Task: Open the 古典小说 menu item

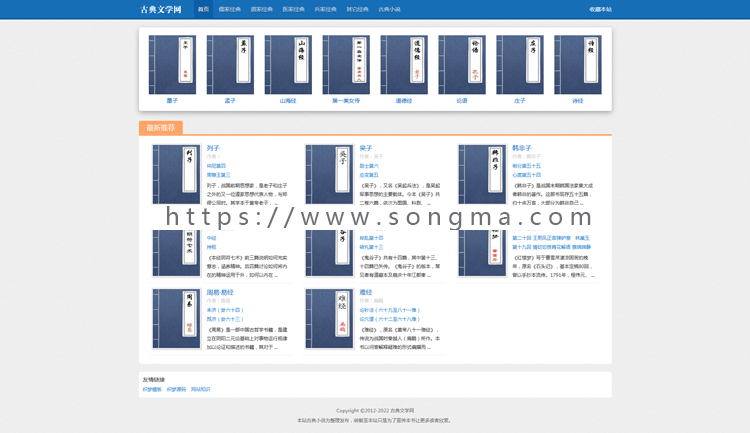Action: tap(389, 10)
